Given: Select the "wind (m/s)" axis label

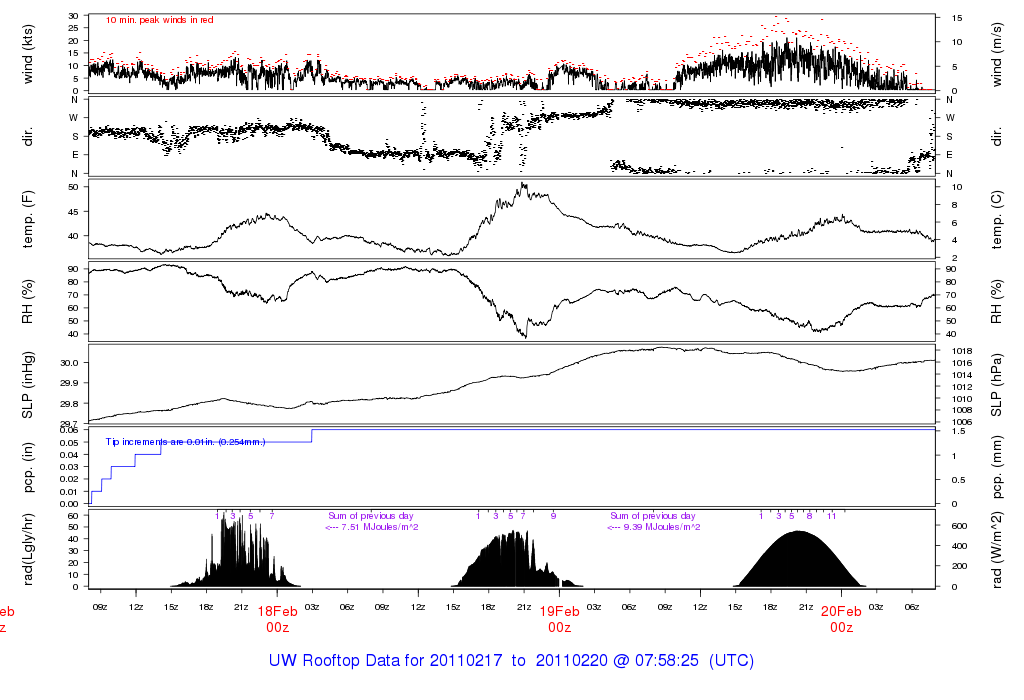Looking at the screenshot, I should (996, 55).
